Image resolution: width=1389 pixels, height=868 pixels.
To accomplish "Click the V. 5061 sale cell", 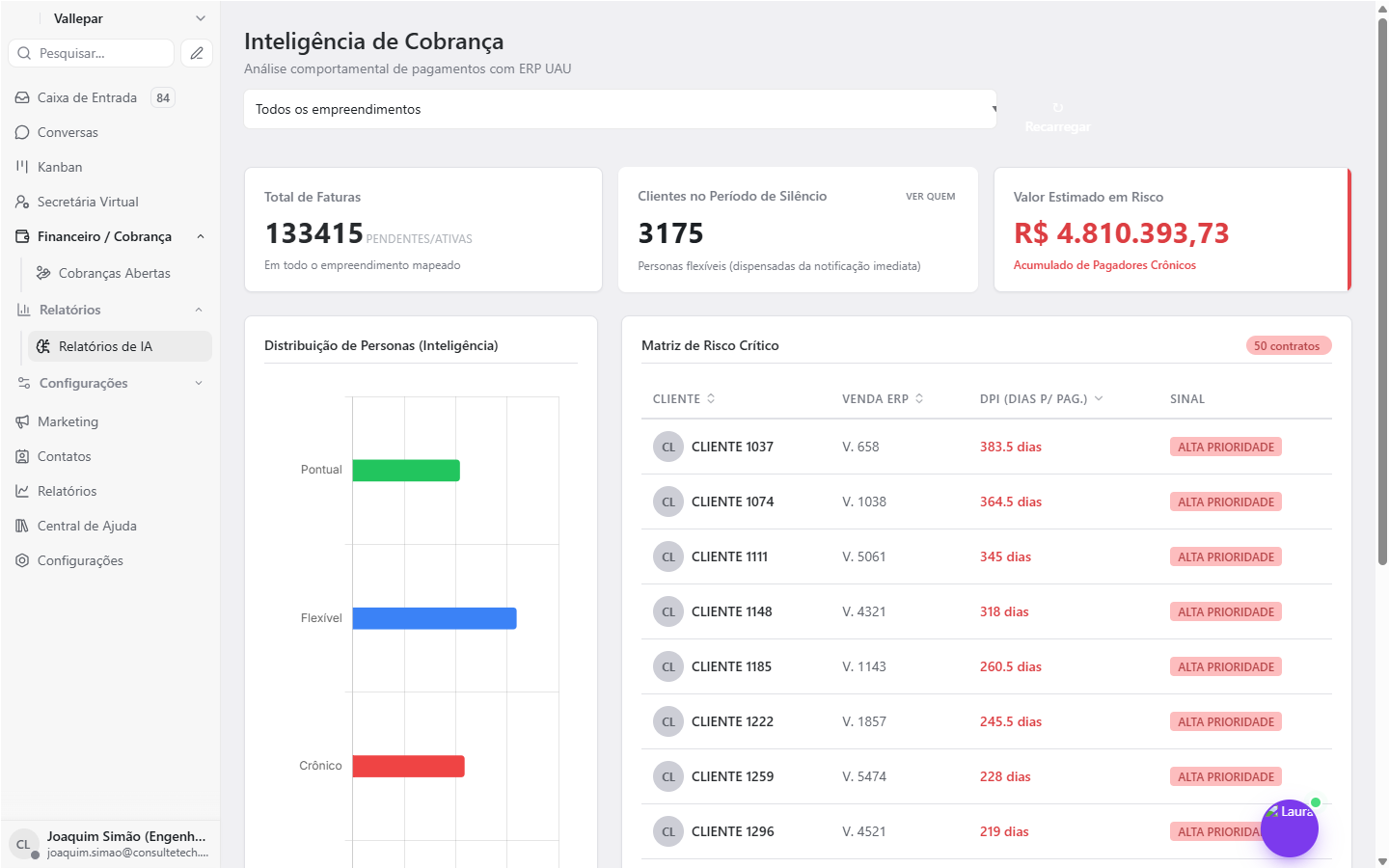I will (864, 556).
